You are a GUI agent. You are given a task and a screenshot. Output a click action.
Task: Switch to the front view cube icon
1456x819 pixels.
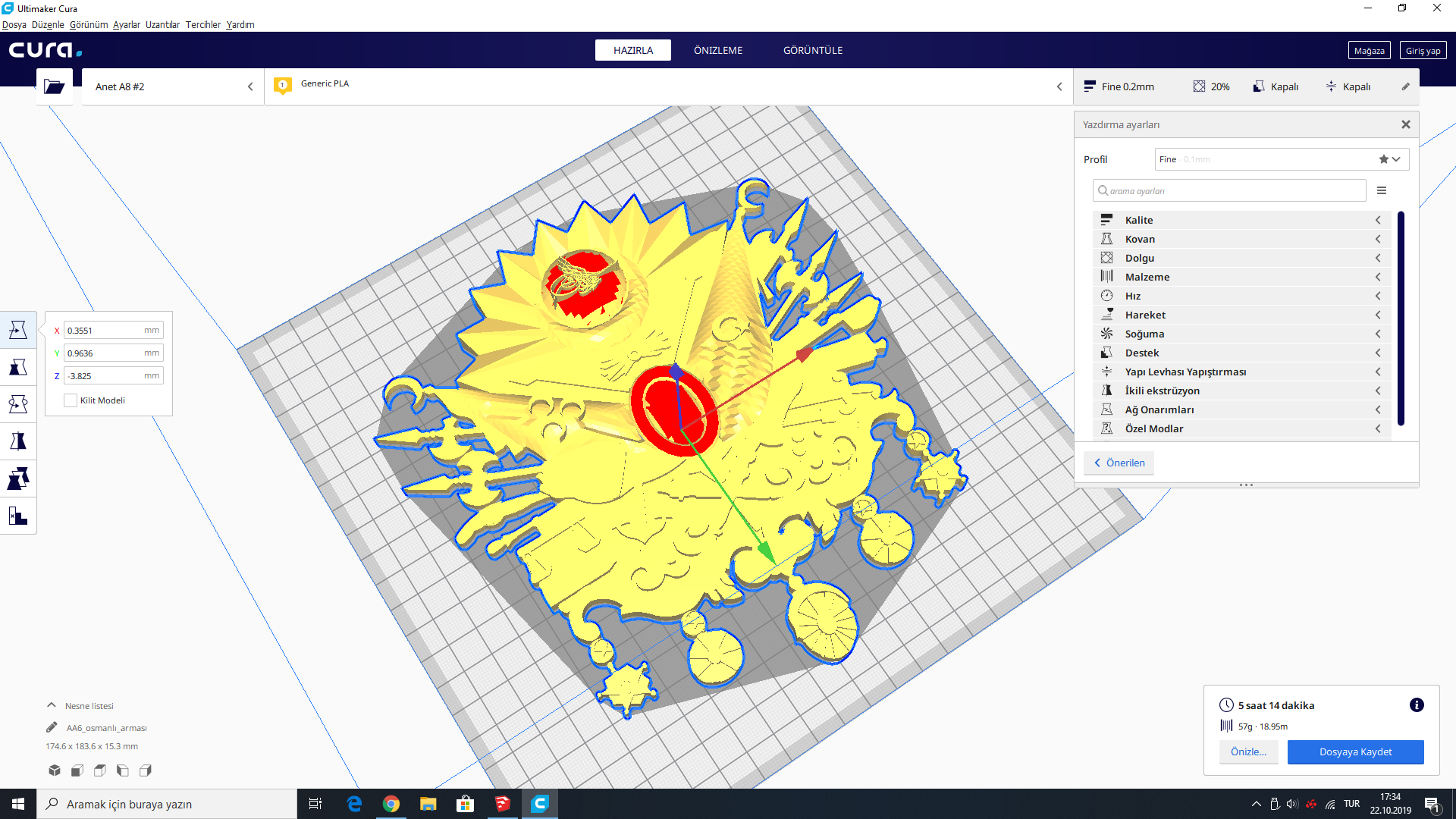coord(77,770)
